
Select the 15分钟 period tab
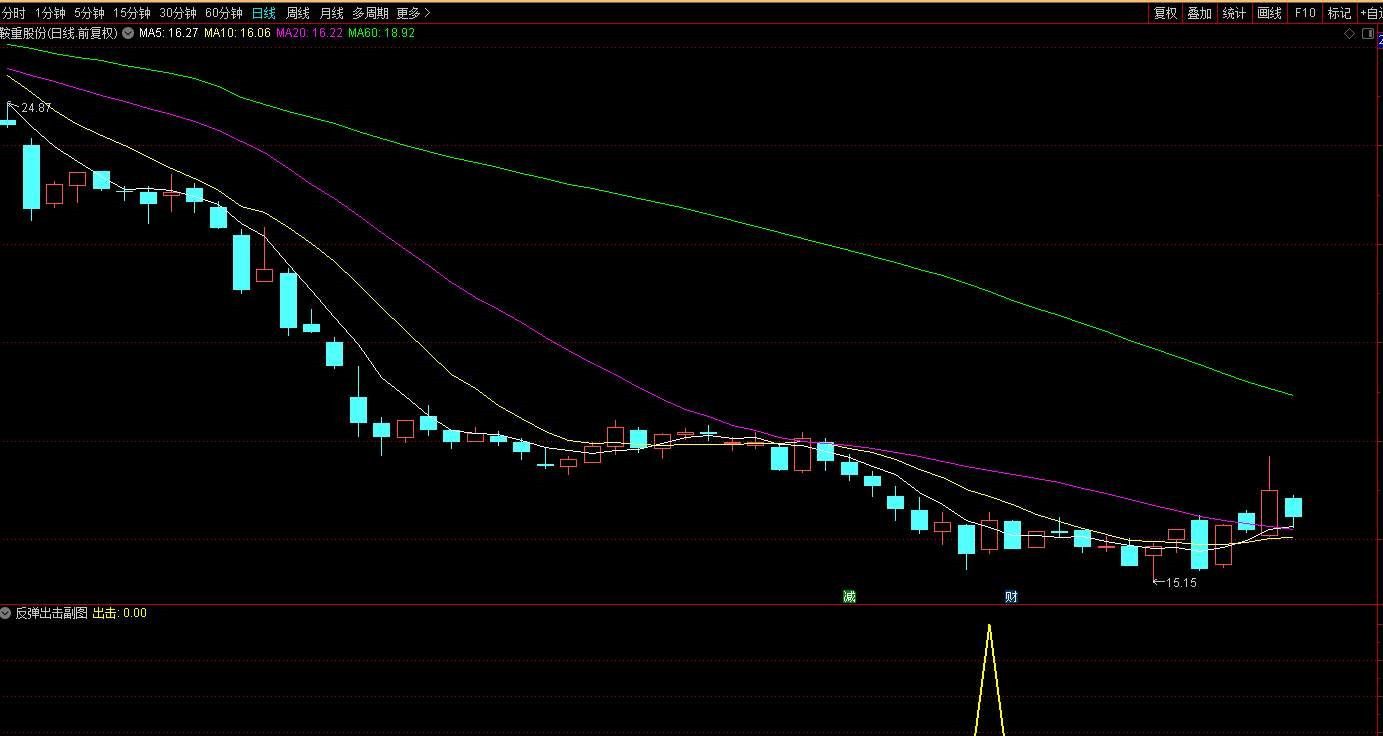tap(131, 13)
